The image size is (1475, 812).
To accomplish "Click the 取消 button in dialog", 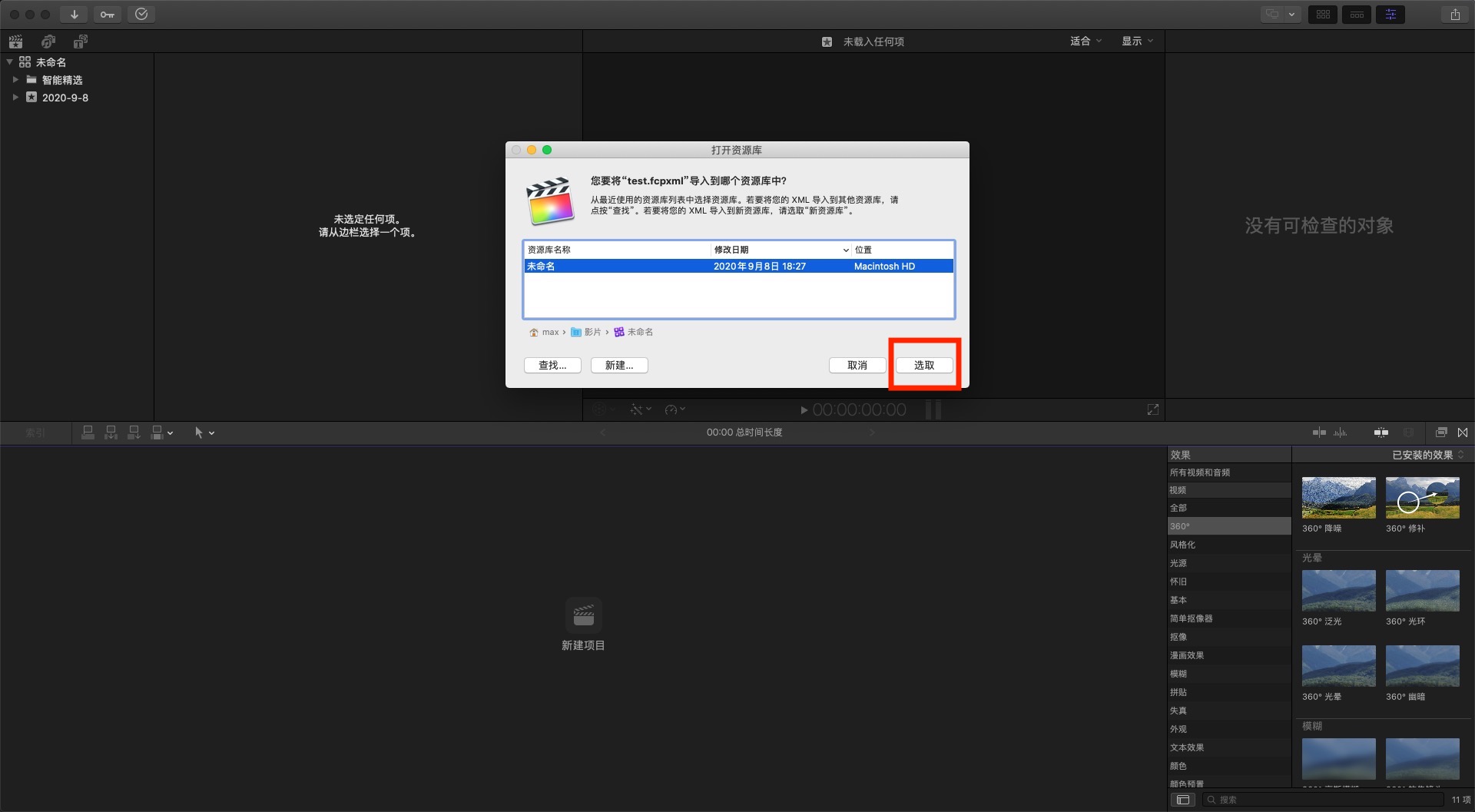I will pos(857,365).
